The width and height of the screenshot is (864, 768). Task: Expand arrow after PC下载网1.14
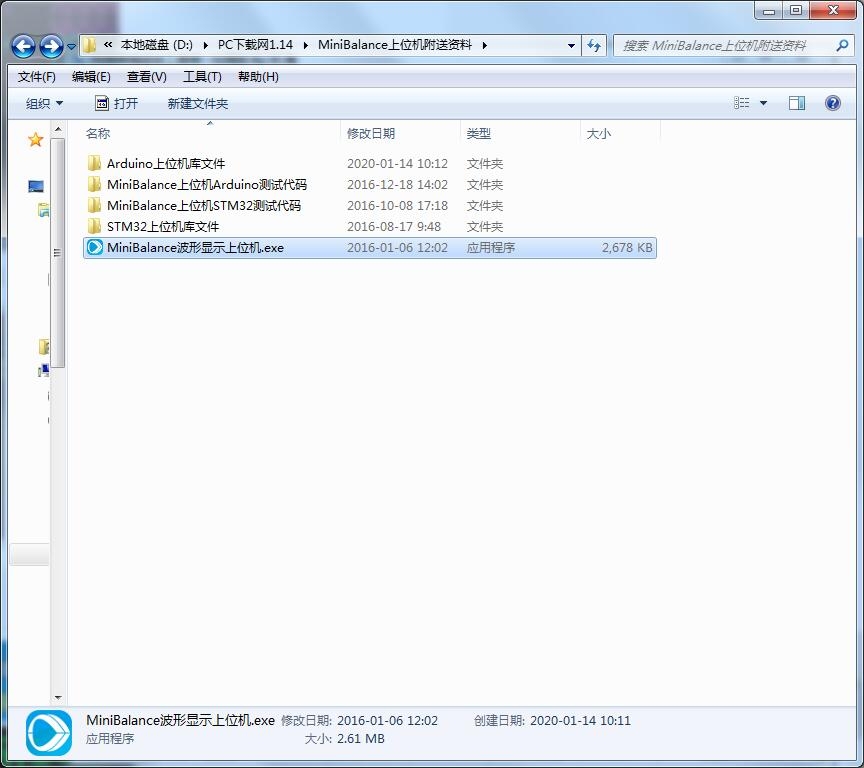[306, 45]
